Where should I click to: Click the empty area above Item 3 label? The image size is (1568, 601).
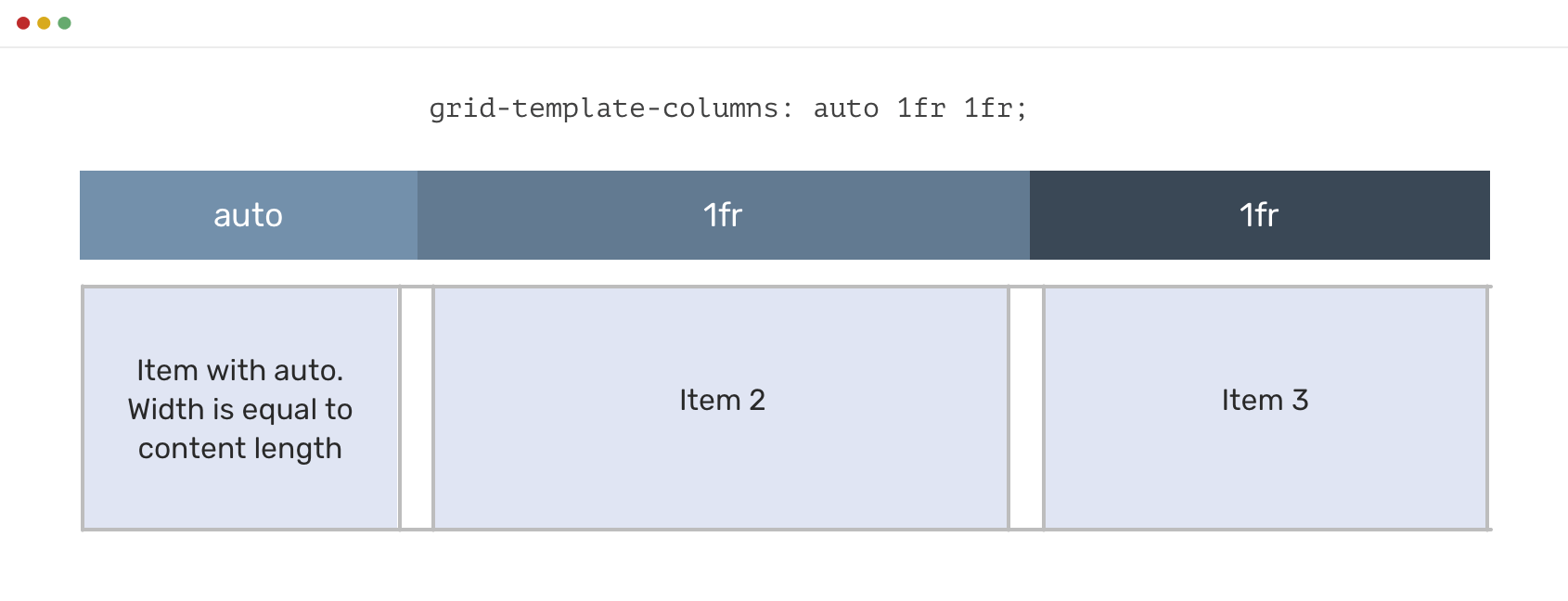point(1265,334)
